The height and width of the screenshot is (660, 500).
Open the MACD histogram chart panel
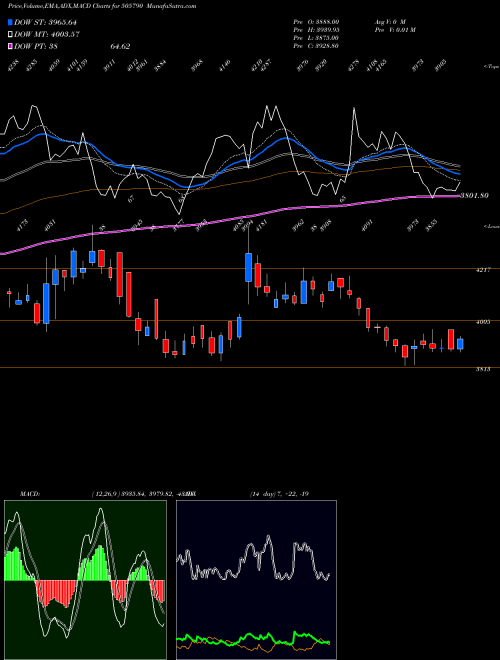(x=85, y=580)
